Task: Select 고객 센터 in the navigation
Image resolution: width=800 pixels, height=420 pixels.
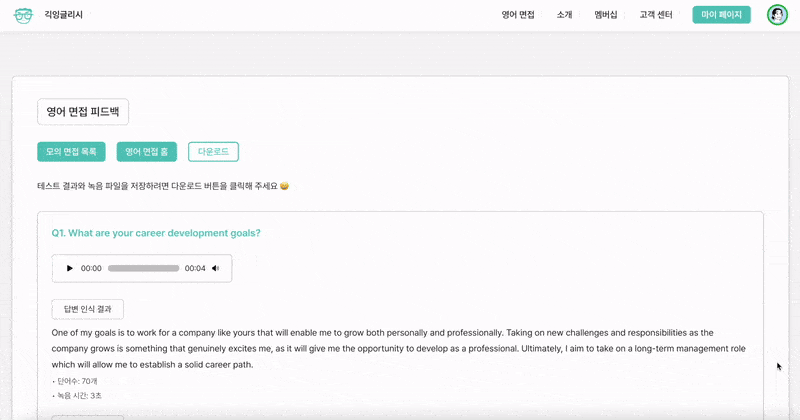Action: (x=656, y=15)
